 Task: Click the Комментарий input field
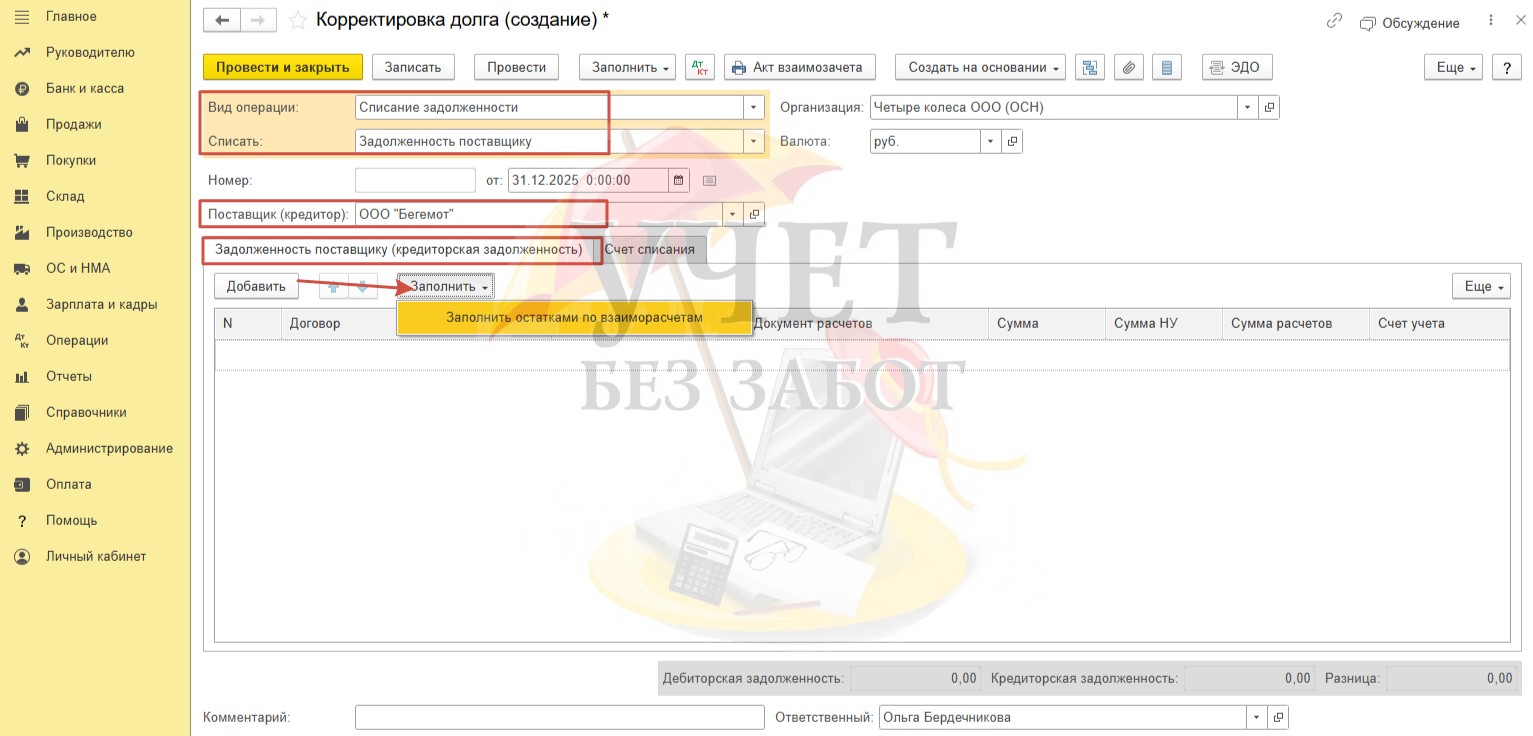tap(559, 717)
